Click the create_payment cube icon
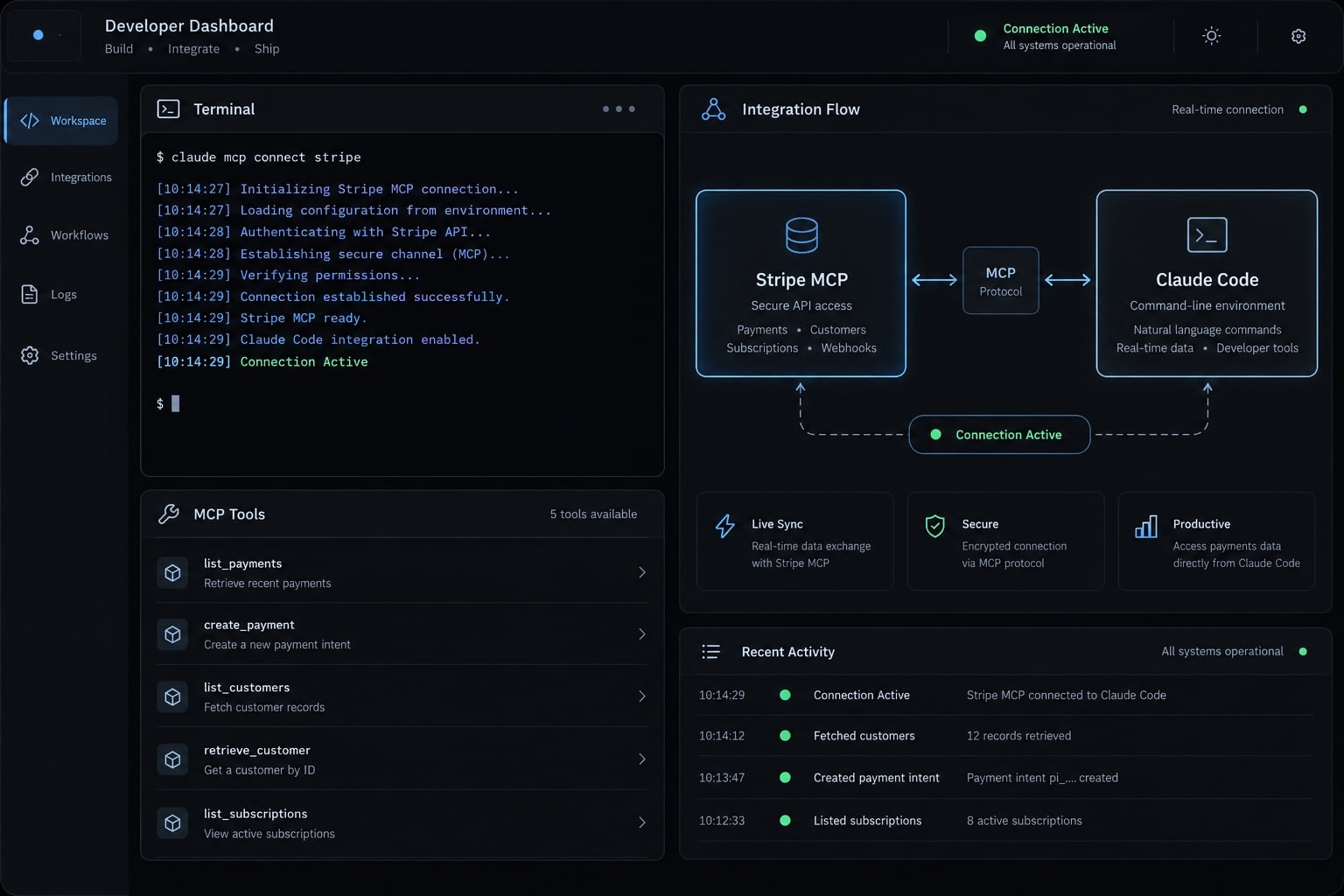 (172, 634)
